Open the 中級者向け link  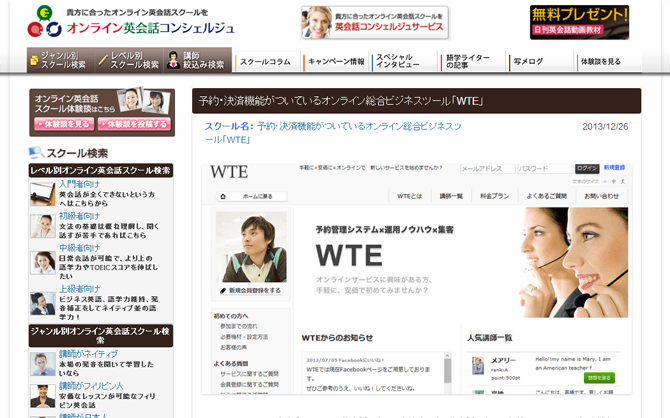[79, 248]
